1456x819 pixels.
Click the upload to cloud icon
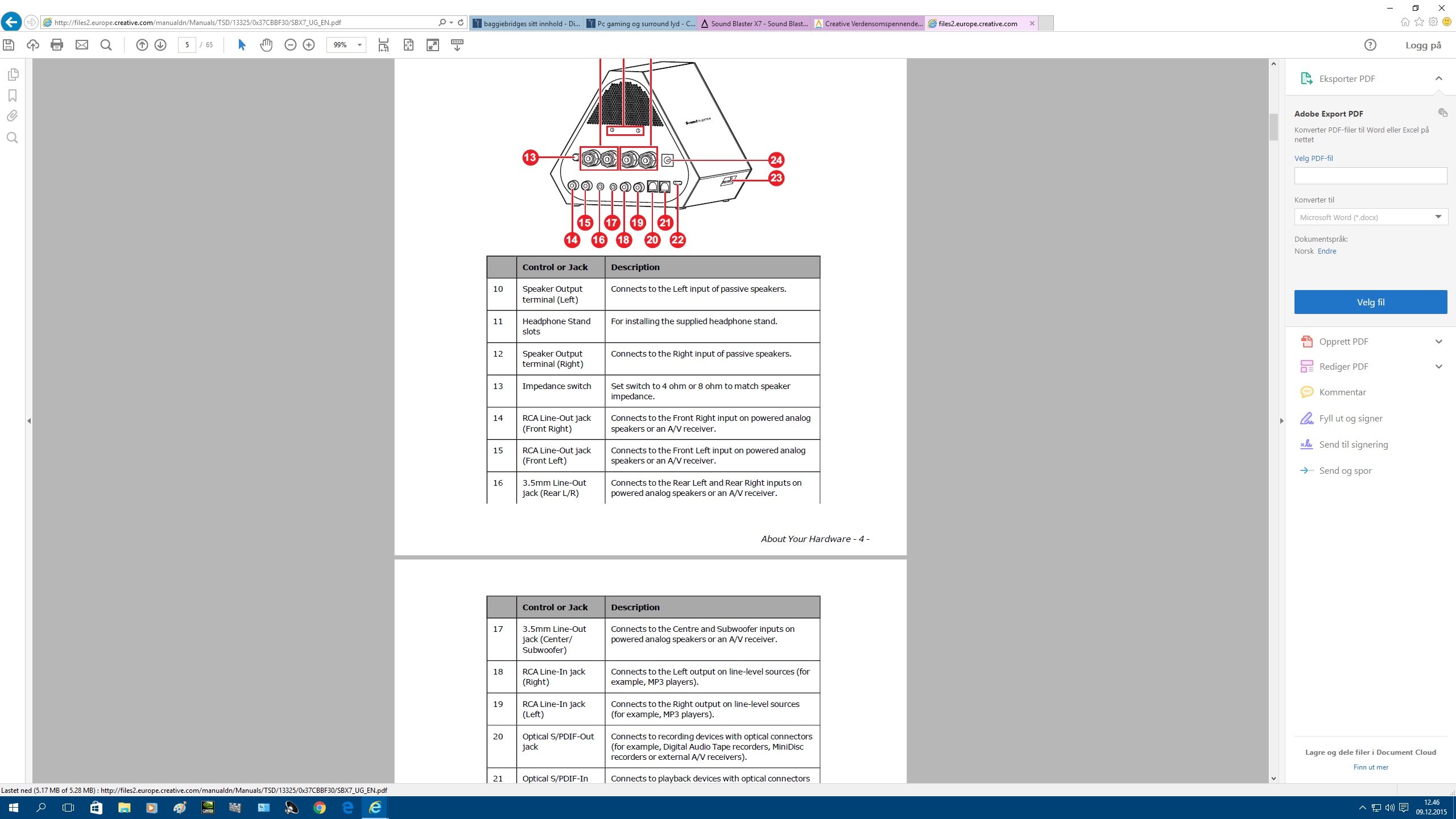pos(33,45)
